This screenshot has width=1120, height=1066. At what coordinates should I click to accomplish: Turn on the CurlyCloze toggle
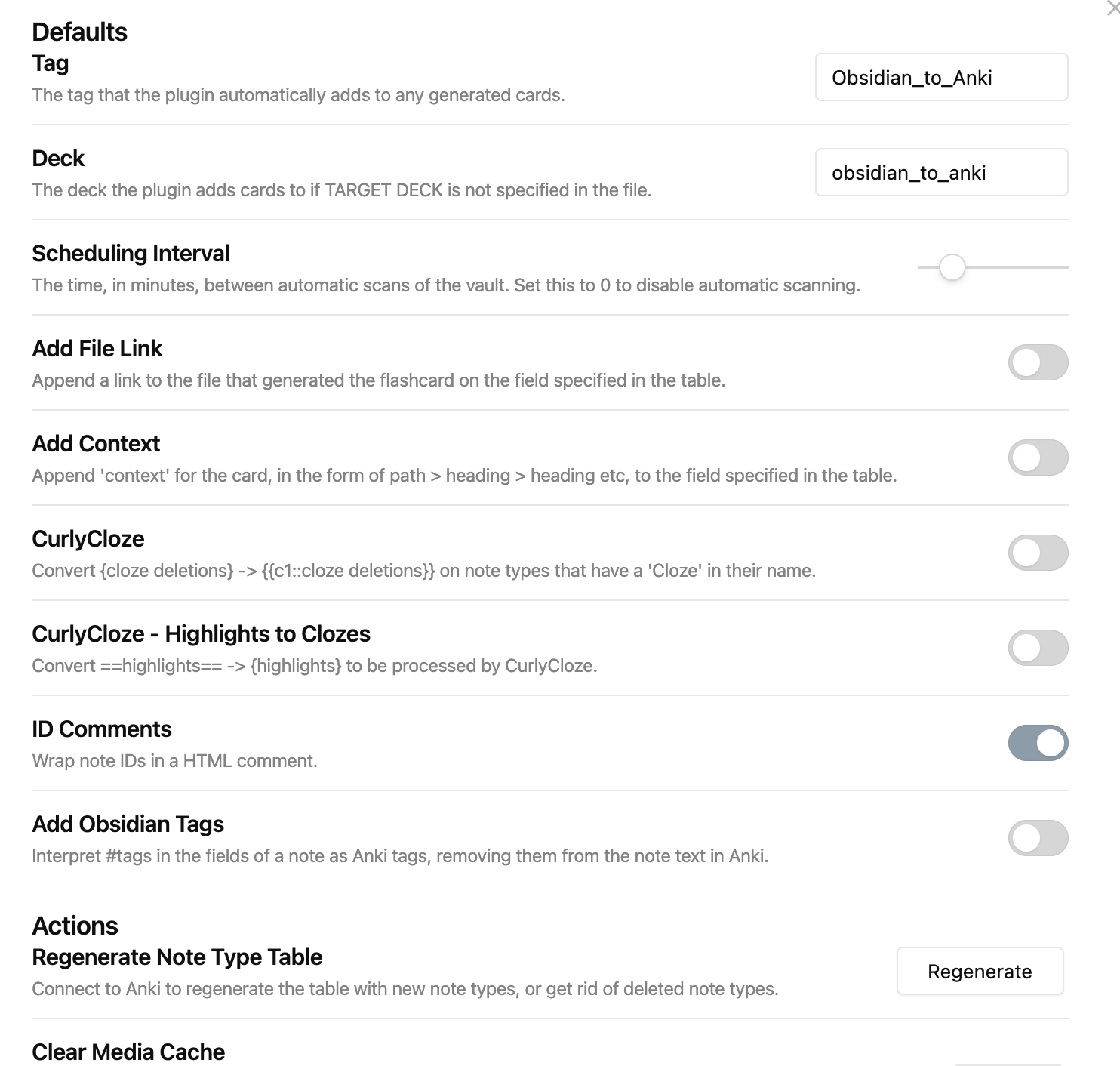point(1038,553)
